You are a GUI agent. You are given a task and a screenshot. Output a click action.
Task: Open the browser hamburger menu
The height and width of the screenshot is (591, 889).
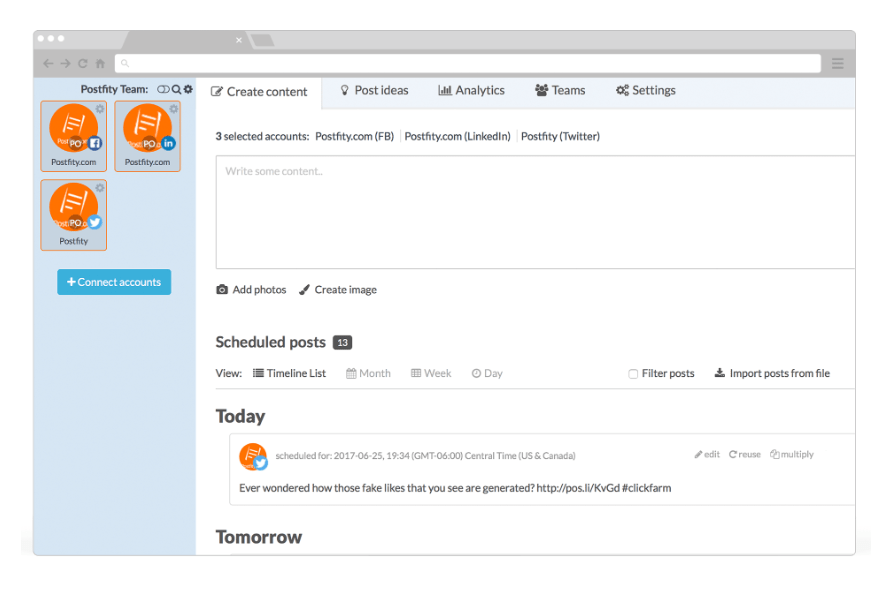(x=837, y=63)
